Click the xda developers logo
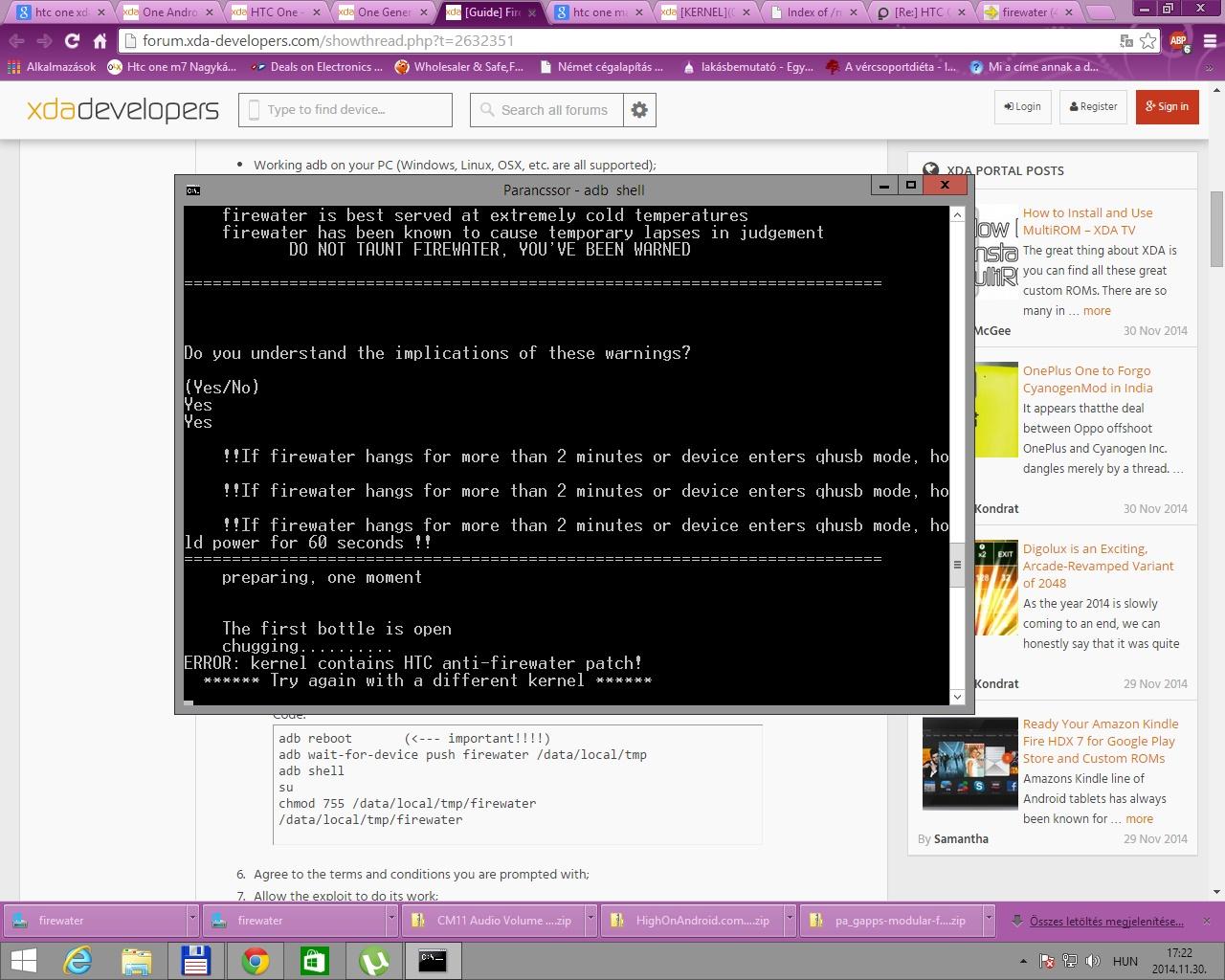 [122, 109]
